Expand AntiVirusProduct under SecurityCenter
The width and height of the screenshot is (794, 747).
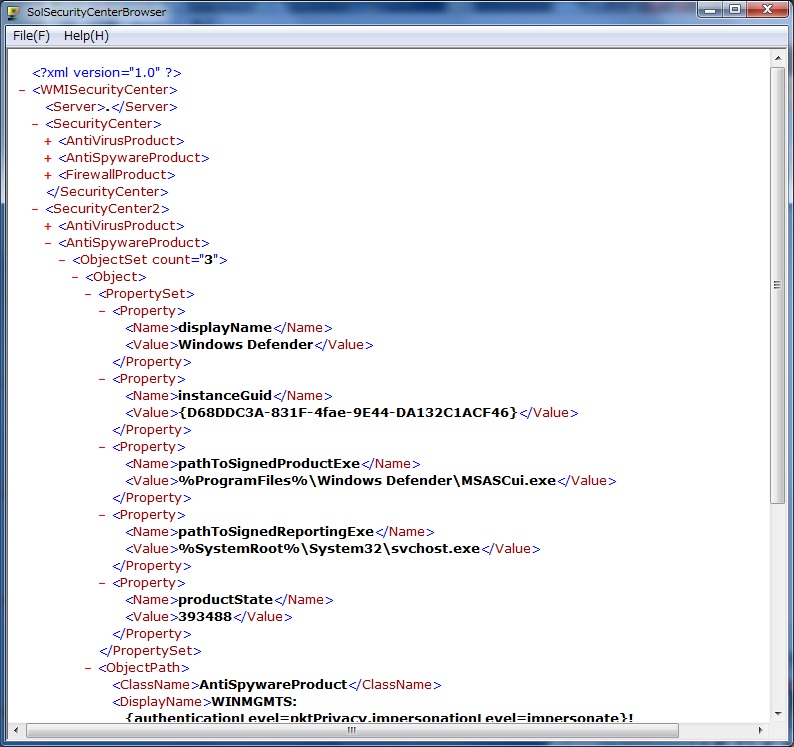[x=48, y=141]
